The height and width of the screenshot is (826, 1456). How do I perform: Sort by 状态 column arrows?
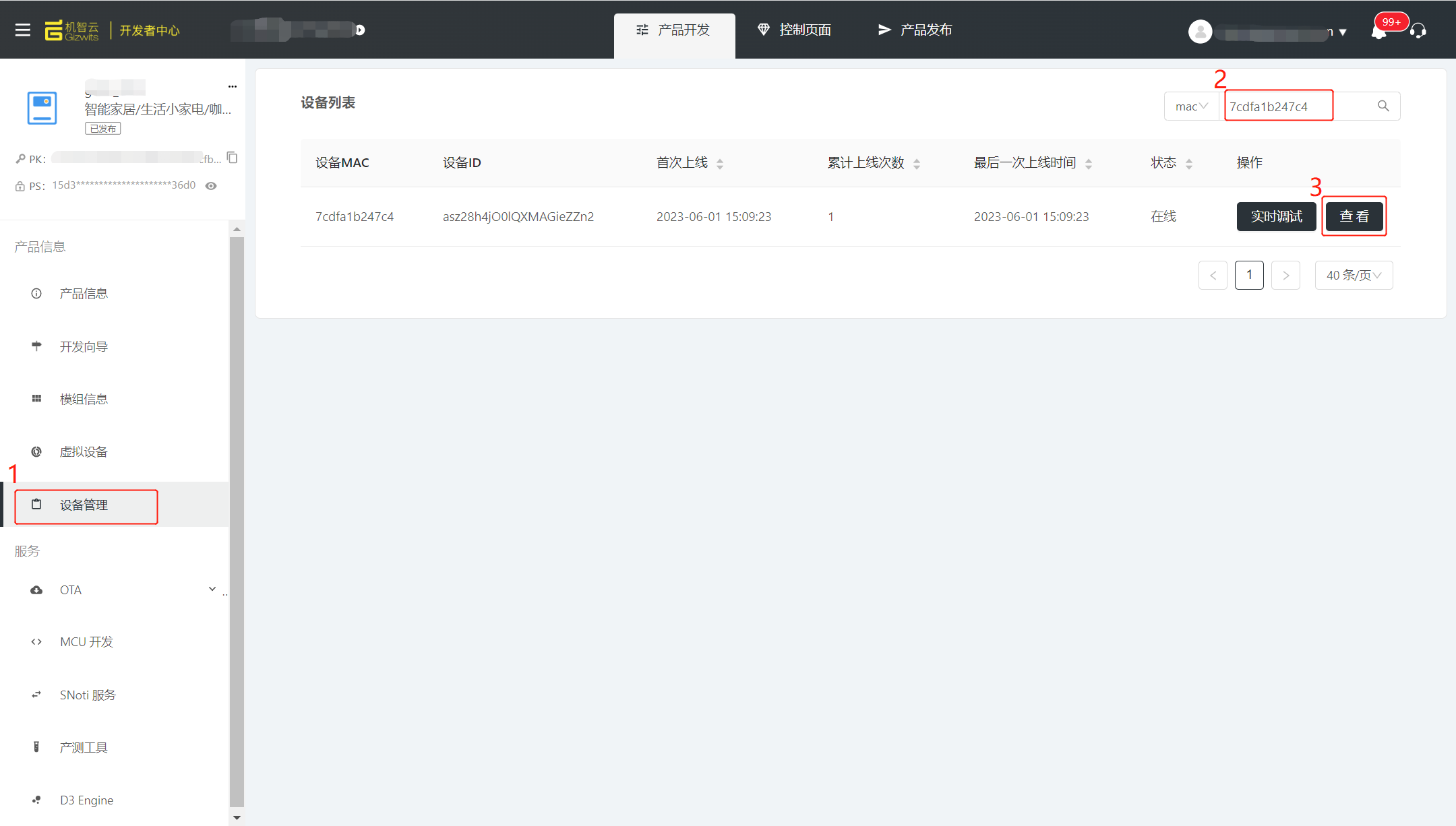(1189, 163)
